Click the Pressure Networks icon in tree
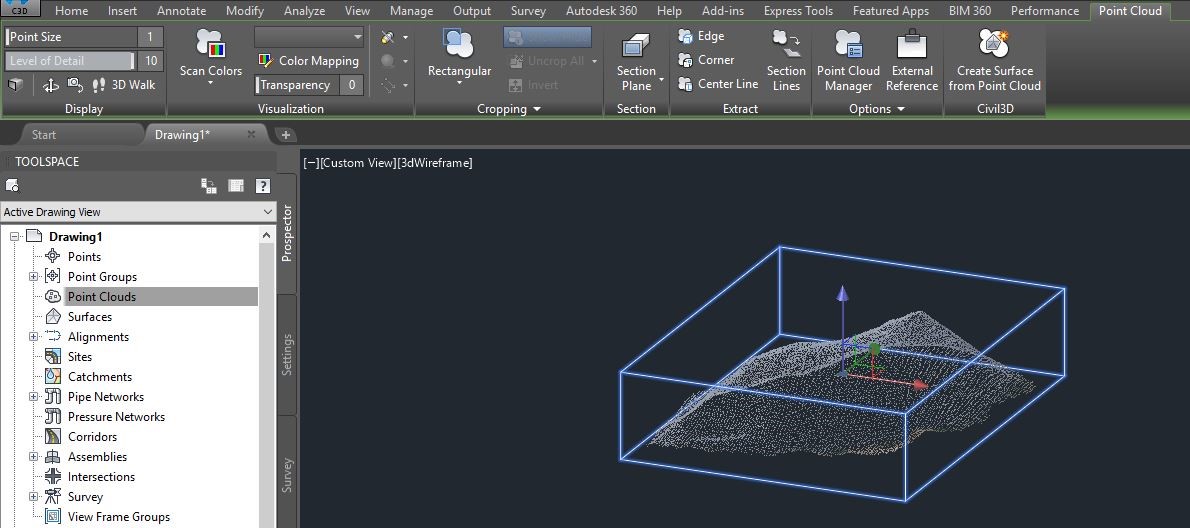The image size is (1190, 528). pos(53,417)
